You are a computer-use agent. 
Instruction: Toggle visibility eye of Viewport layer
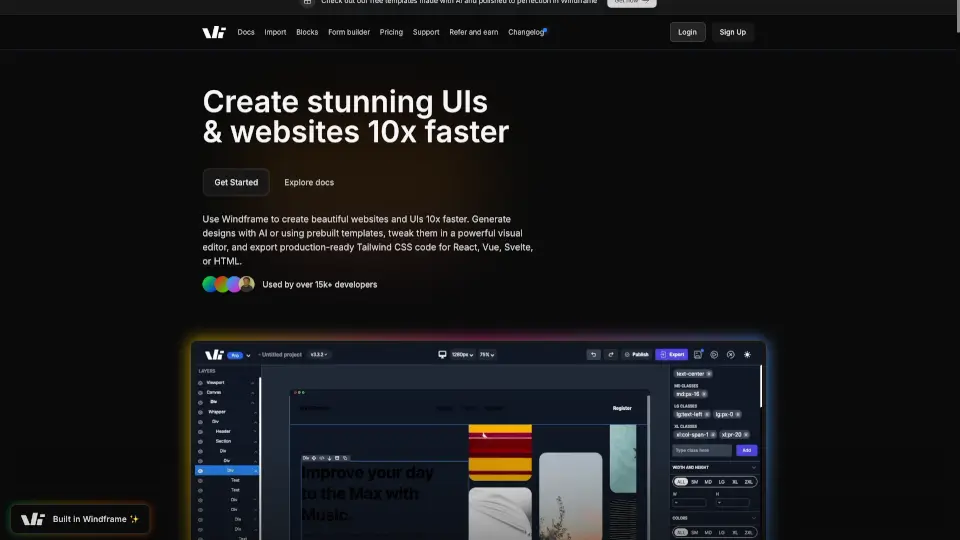pyautogui.click(x=200, y=382)
